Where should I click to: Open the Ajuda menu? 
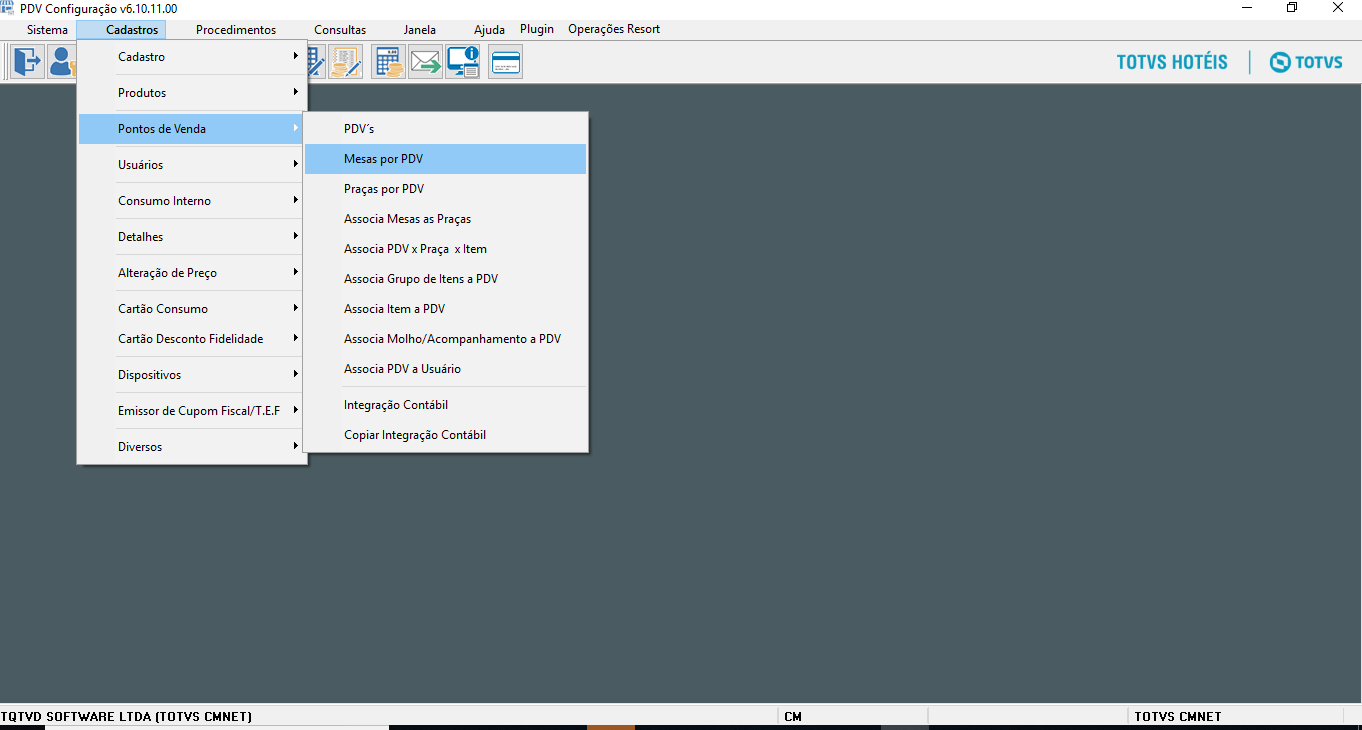pyautogui.click(x=489, y=30)
